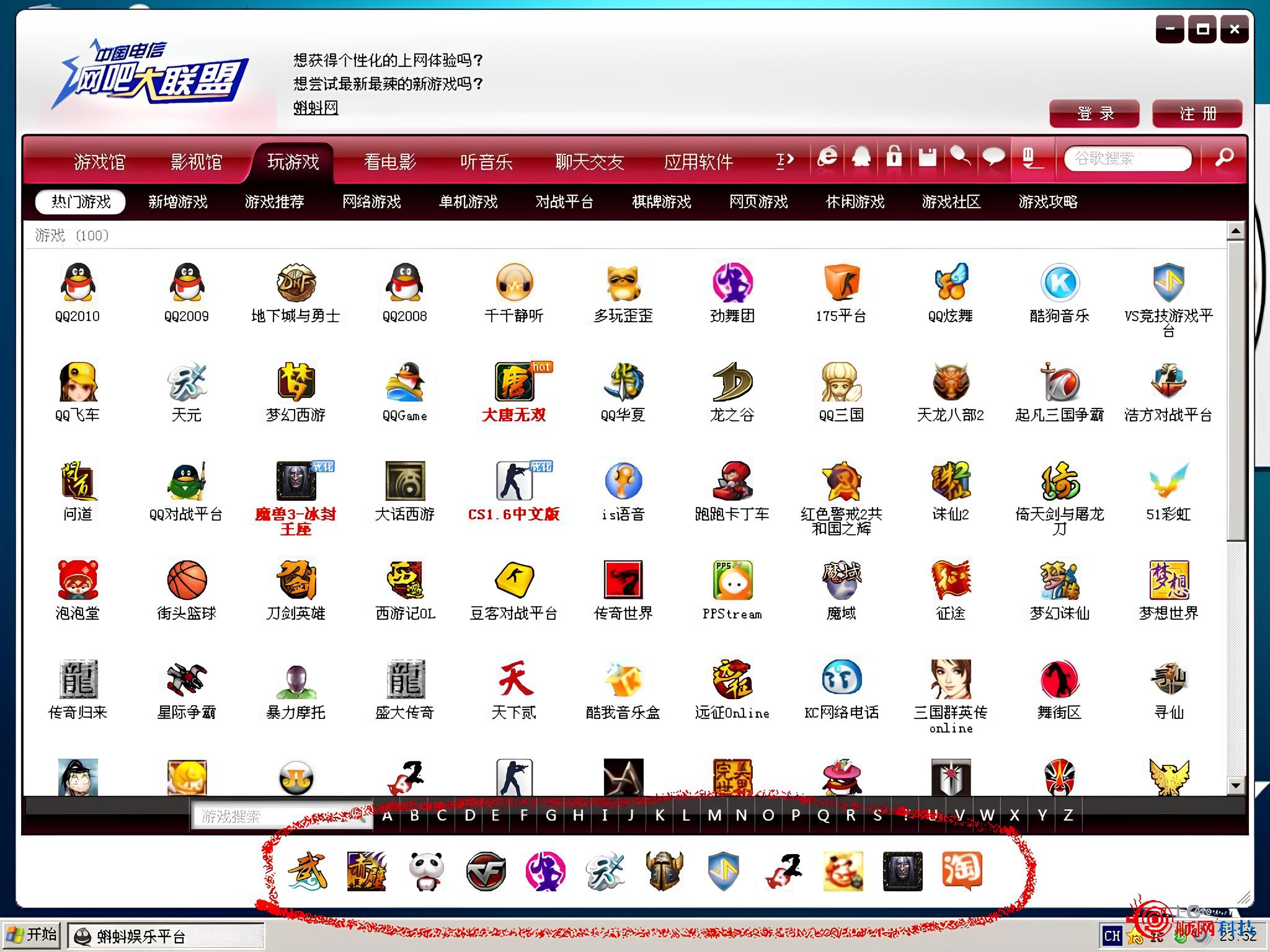1270x952 pixels.
Task: Filter games by letter M
Action: click(x=714, y=815)
